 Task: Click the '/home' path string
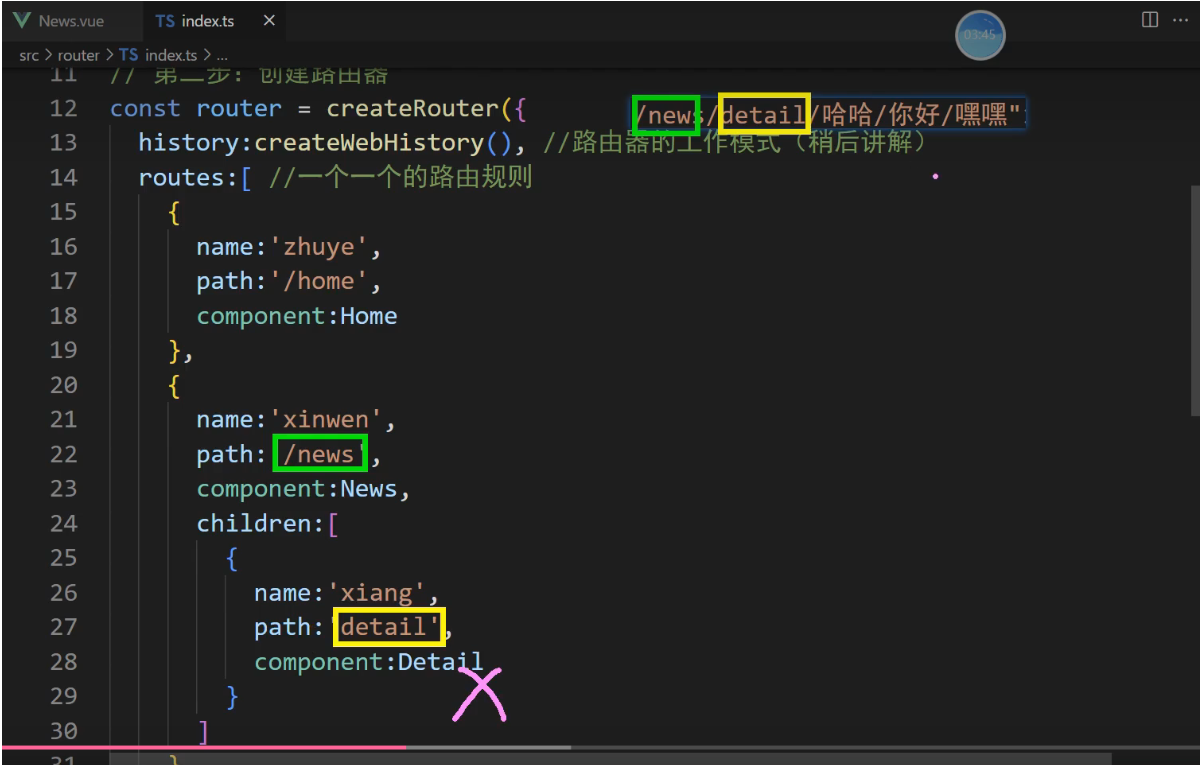coord(319,281)
